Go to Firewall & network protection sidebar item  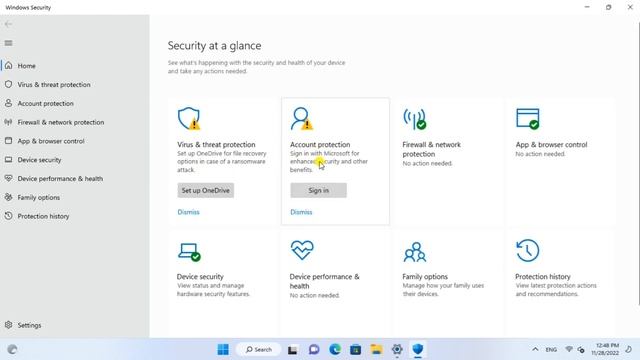tap(60, 122)
